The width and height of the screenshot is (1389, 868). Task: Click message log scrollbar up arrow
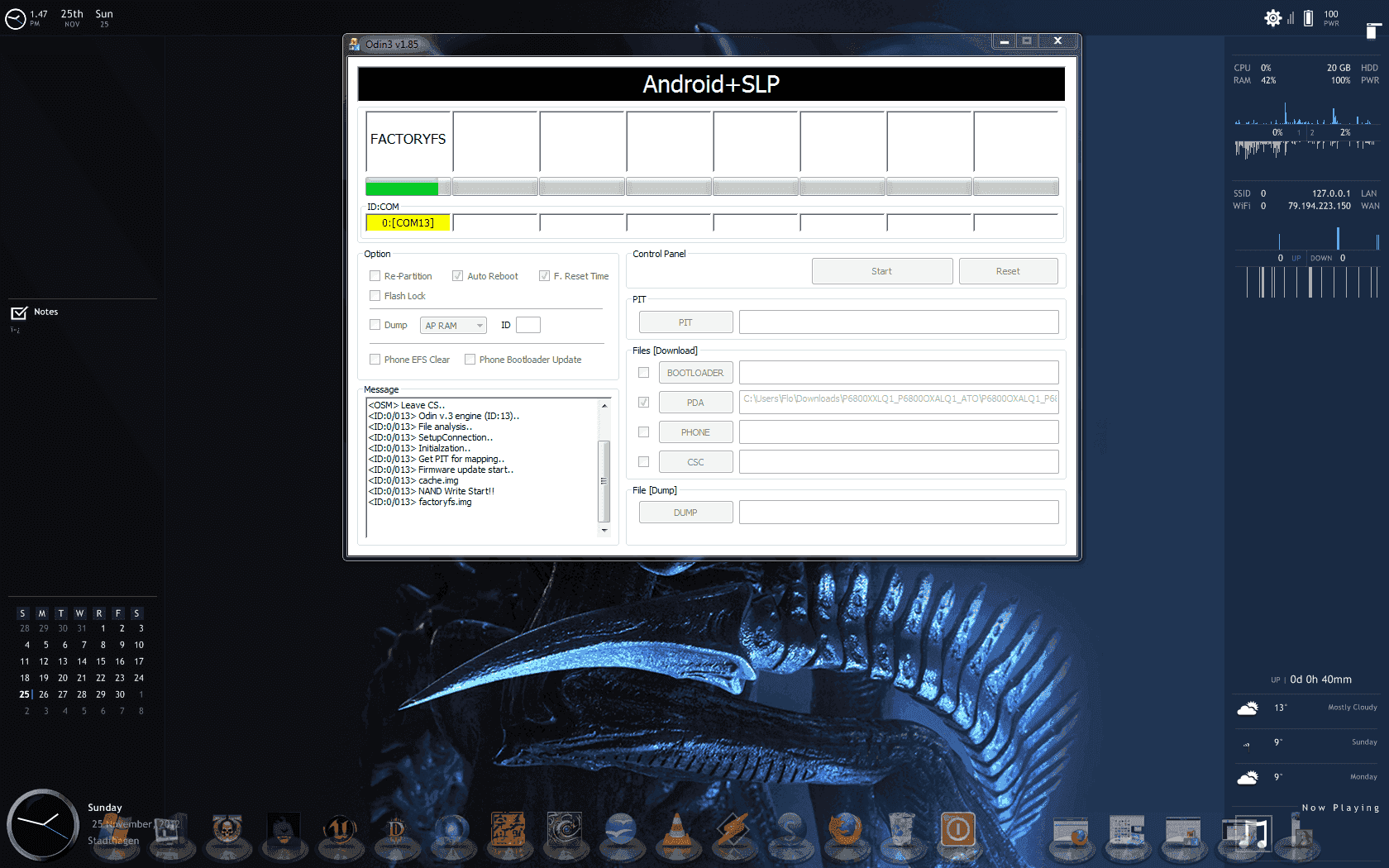point(604,405)
